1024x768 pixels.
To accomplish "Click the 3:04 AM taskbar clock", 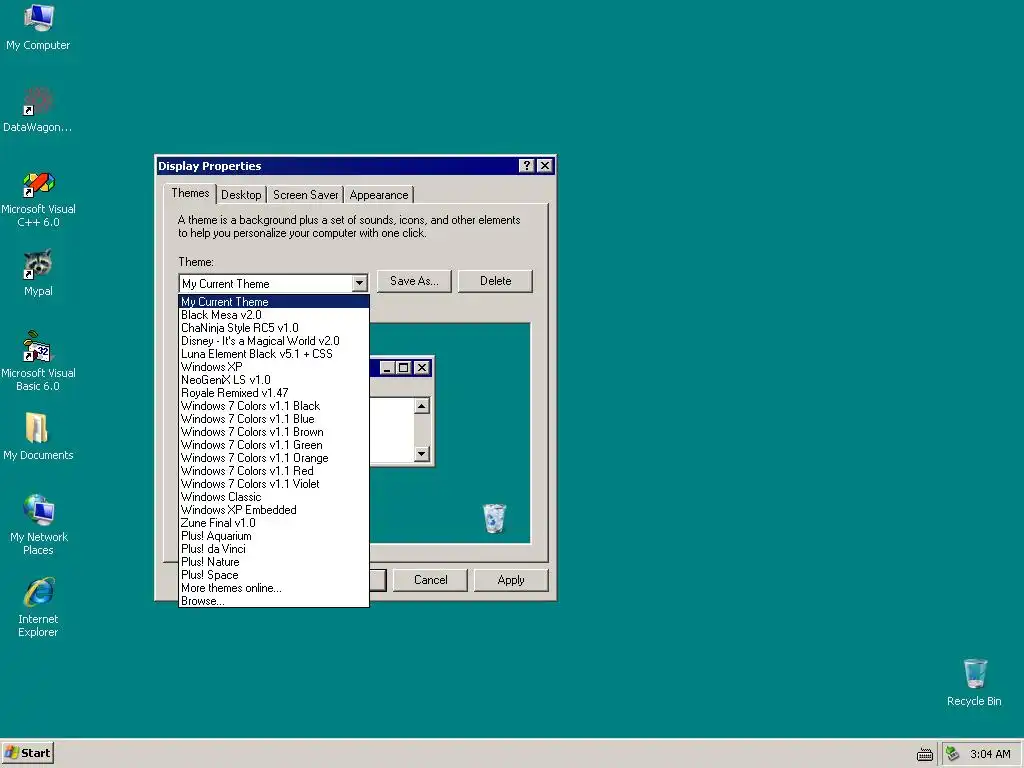I will pyautogui.click(x=990, y=754).
